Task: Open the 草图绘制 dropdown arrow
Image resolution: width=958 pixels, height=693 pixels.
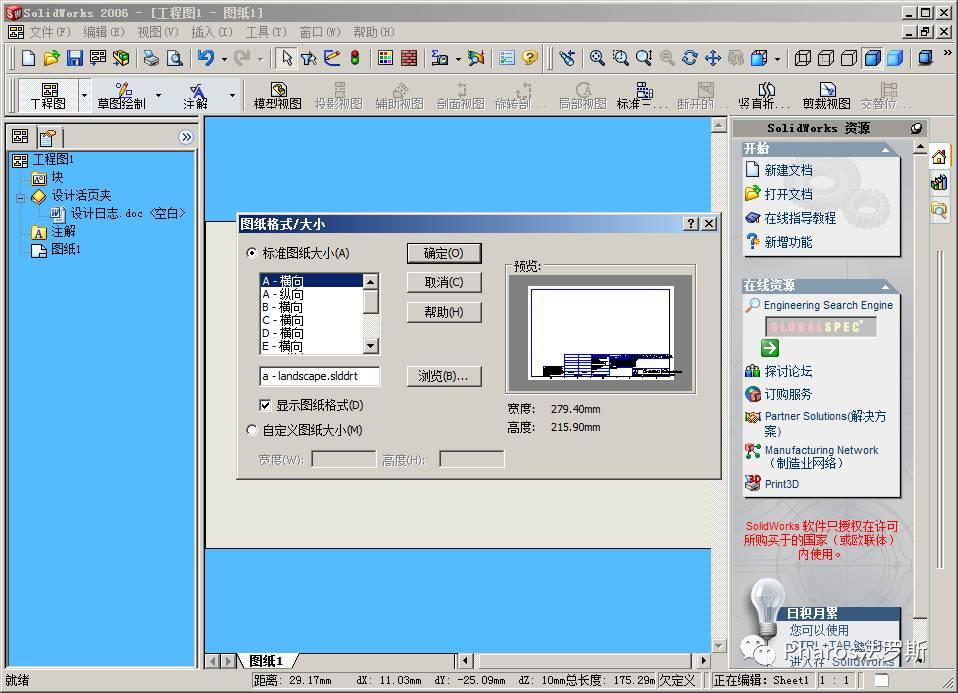Action: click(158, 96)
